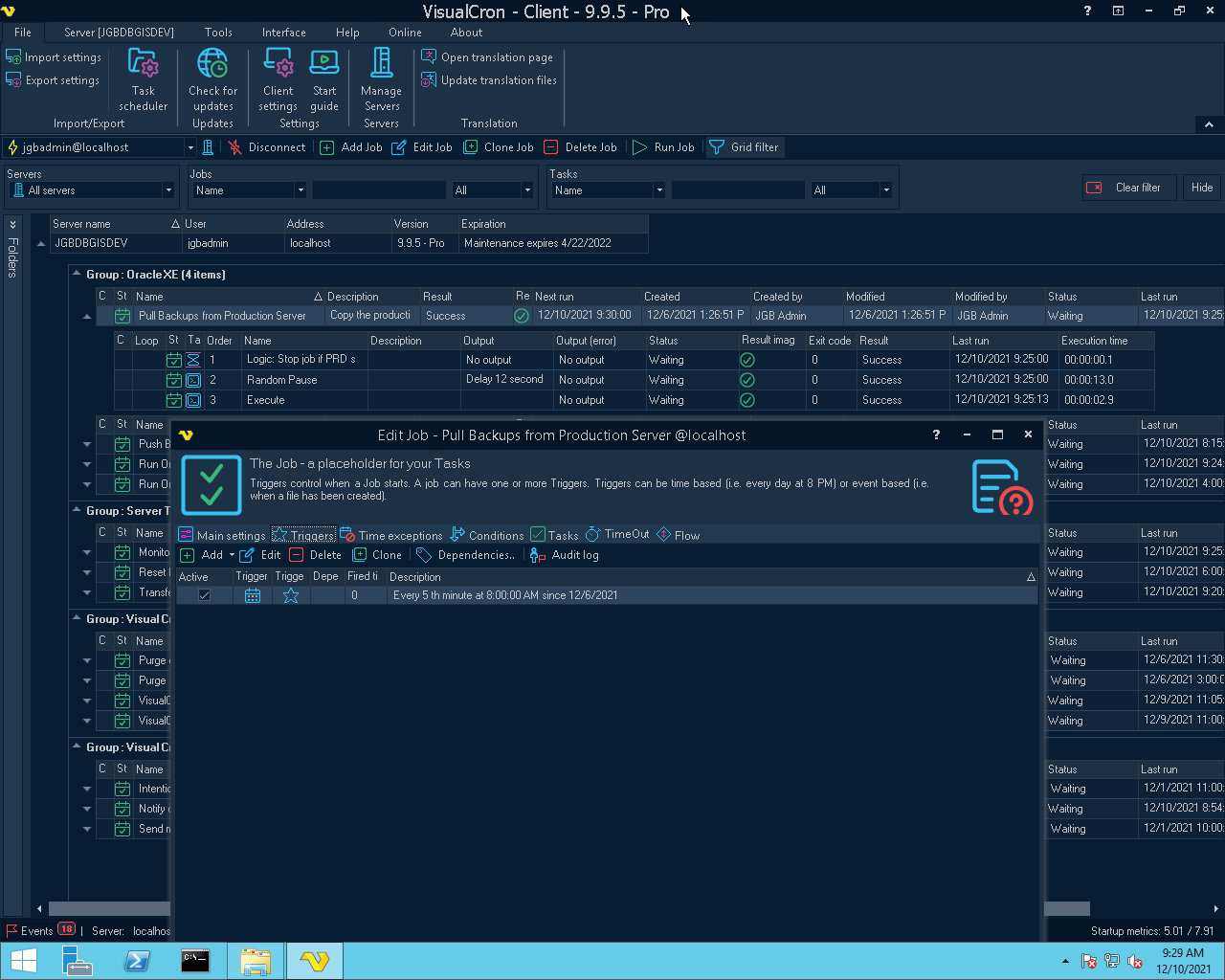The height and width of the screenshot is (980, 1225).
Task: Open PowerShell from the taskbar
Action: [137, 961]
